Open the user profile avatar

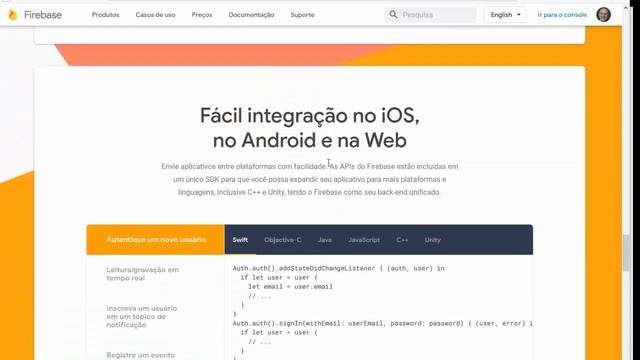603,15
